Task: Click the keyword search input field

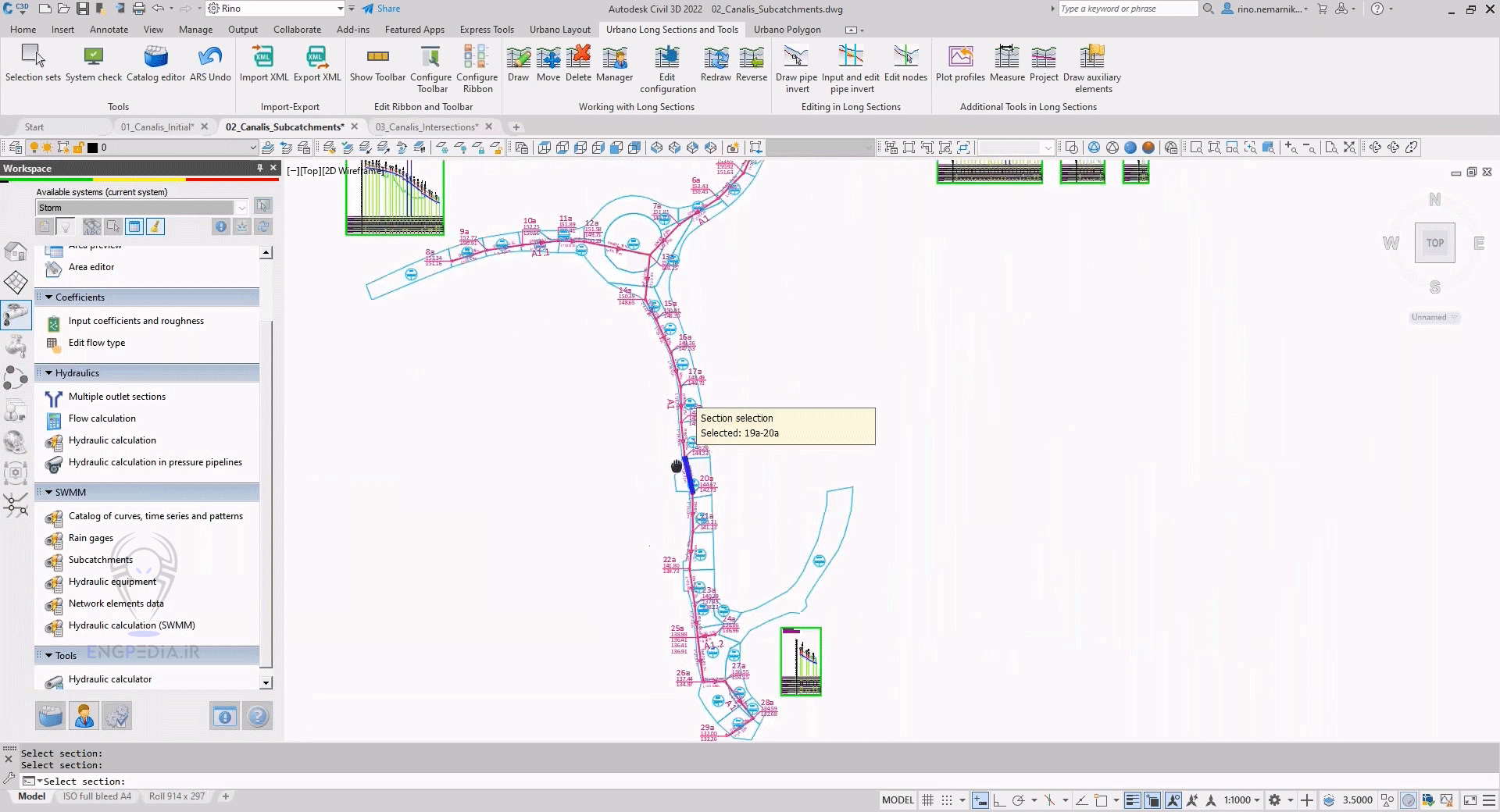Action: (1127, 9)
